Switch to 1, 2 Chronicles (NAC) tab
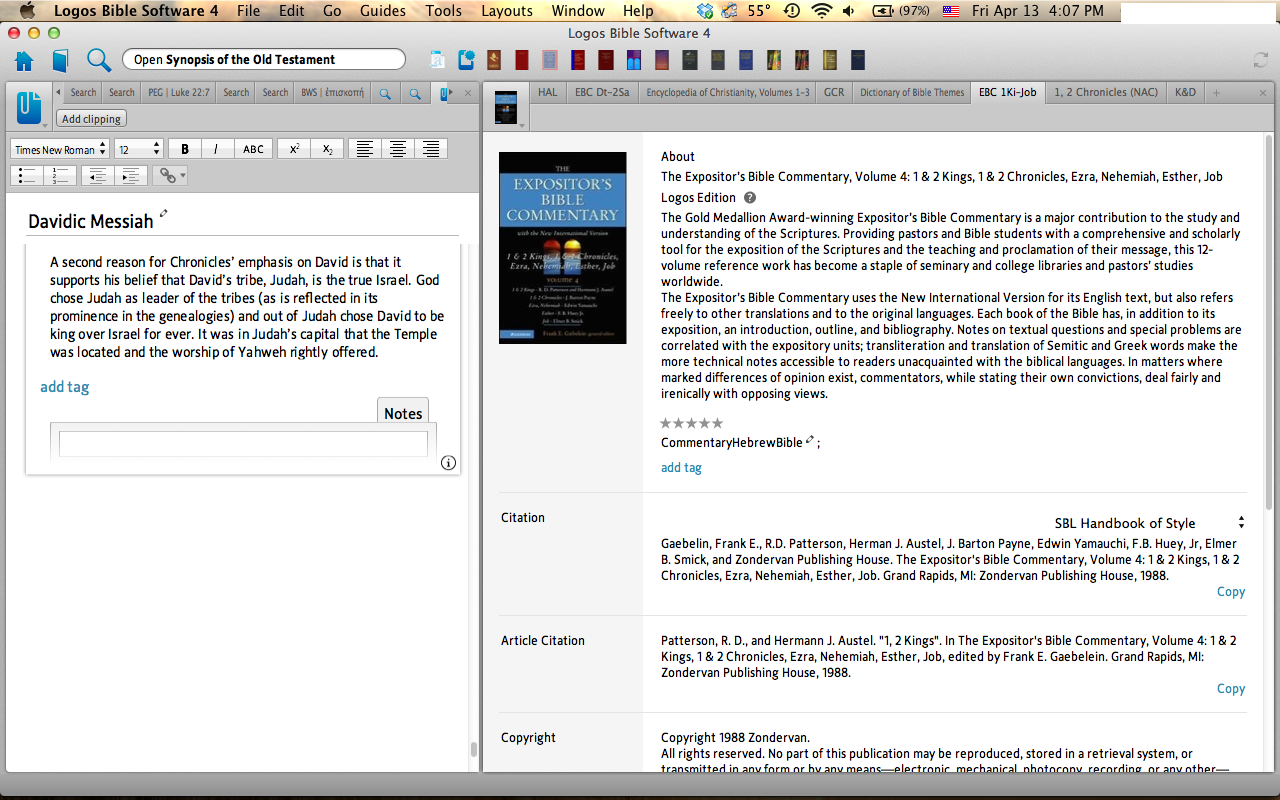The height and width of the screenshot is (800, 1280). 1106,92
